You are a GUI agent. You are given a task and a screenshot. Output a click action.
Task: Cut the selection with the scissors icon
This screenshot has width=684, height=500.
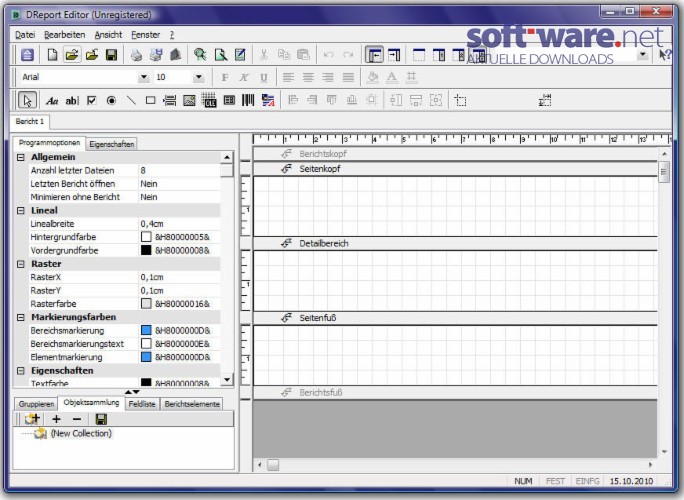pyautogui.click(x=263, y=55)
